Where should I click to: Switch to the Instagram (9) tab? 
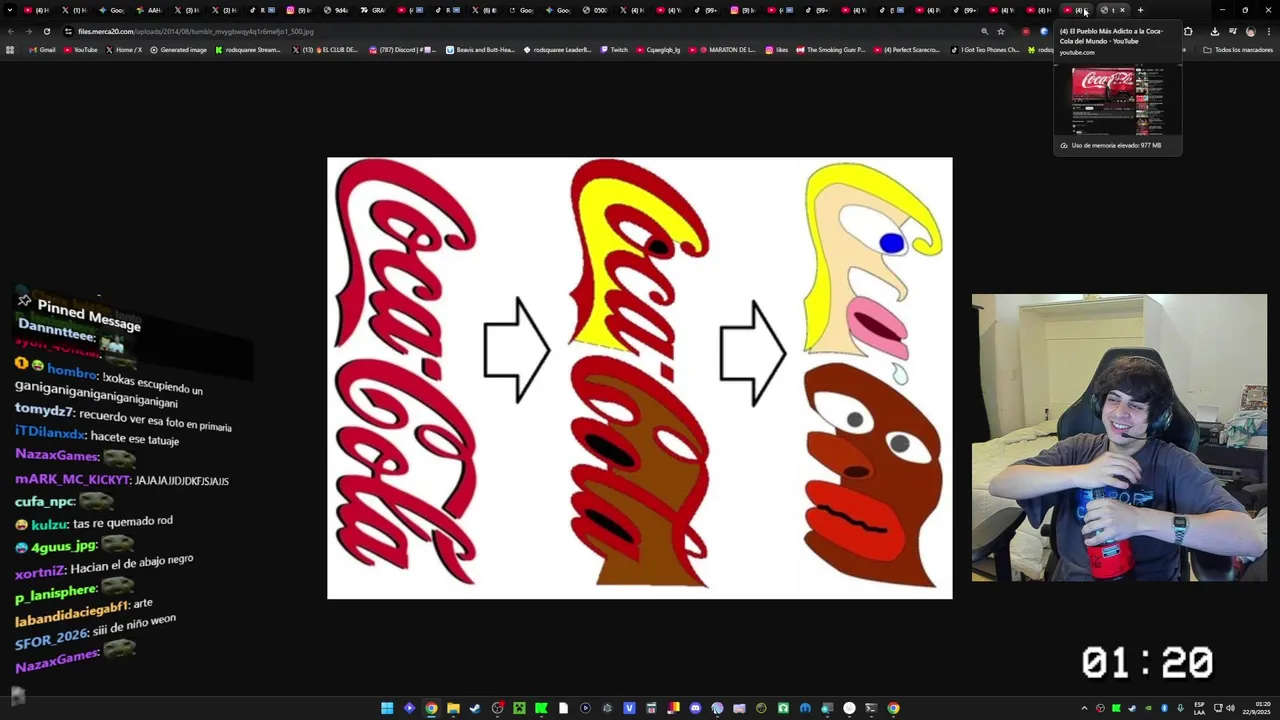click(298, 10)
